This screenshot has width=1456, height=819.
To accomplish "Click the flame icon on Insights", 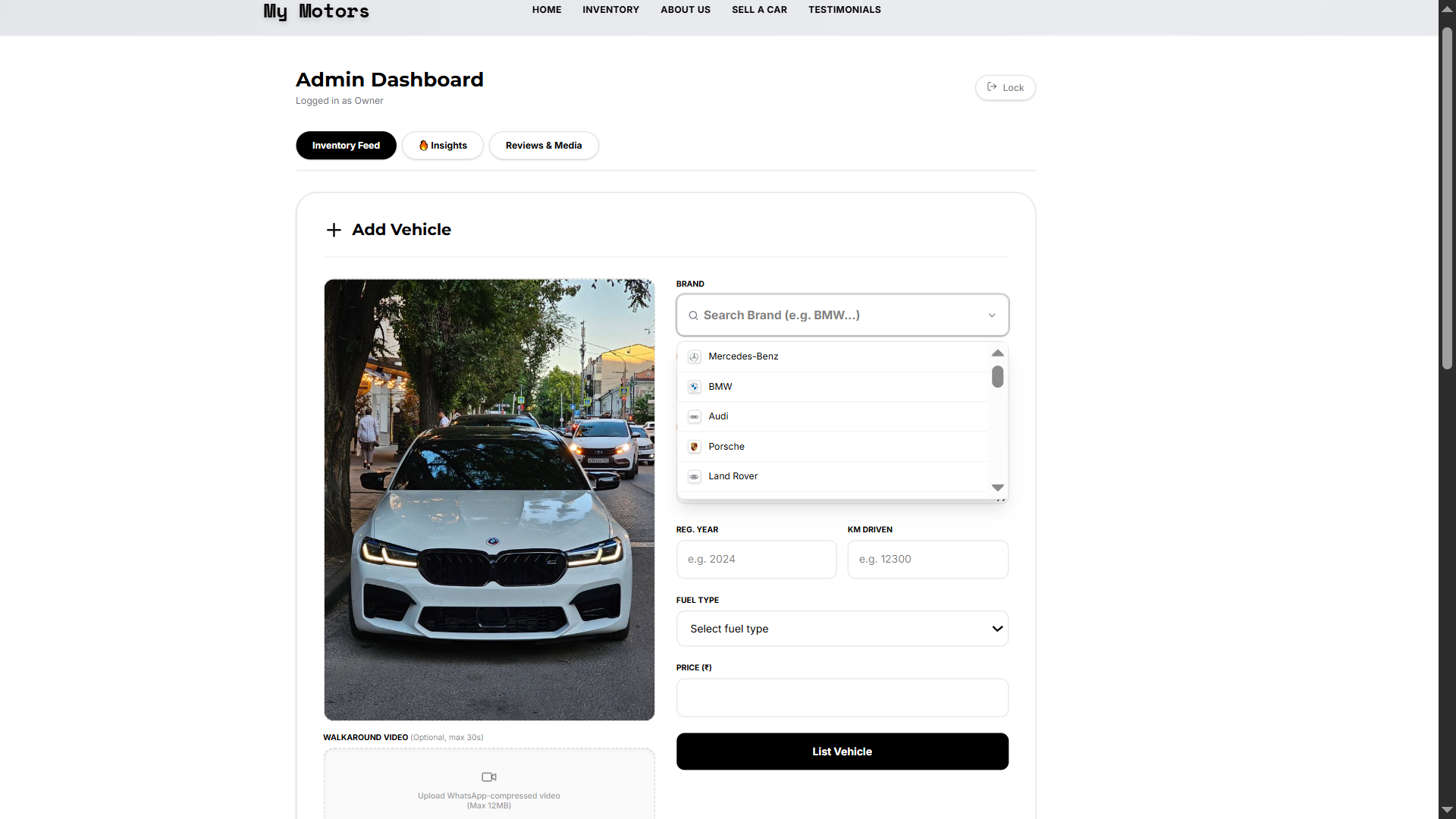I will [x=423, y=146].
